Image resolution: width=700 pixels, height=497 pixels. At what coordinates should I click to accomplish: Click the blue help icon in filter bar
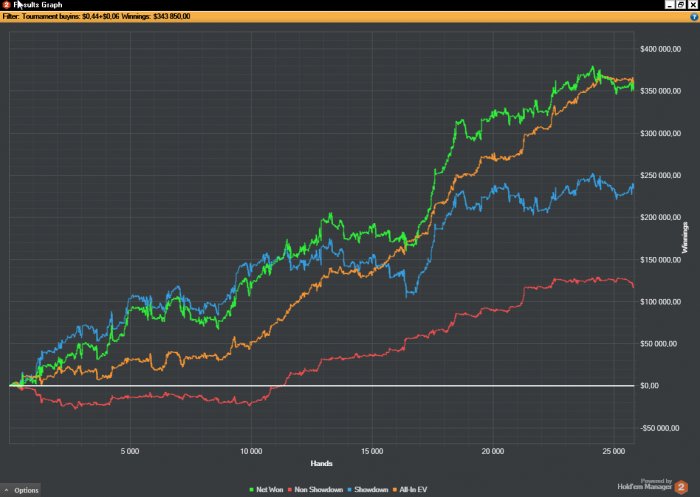click(694, 17)
